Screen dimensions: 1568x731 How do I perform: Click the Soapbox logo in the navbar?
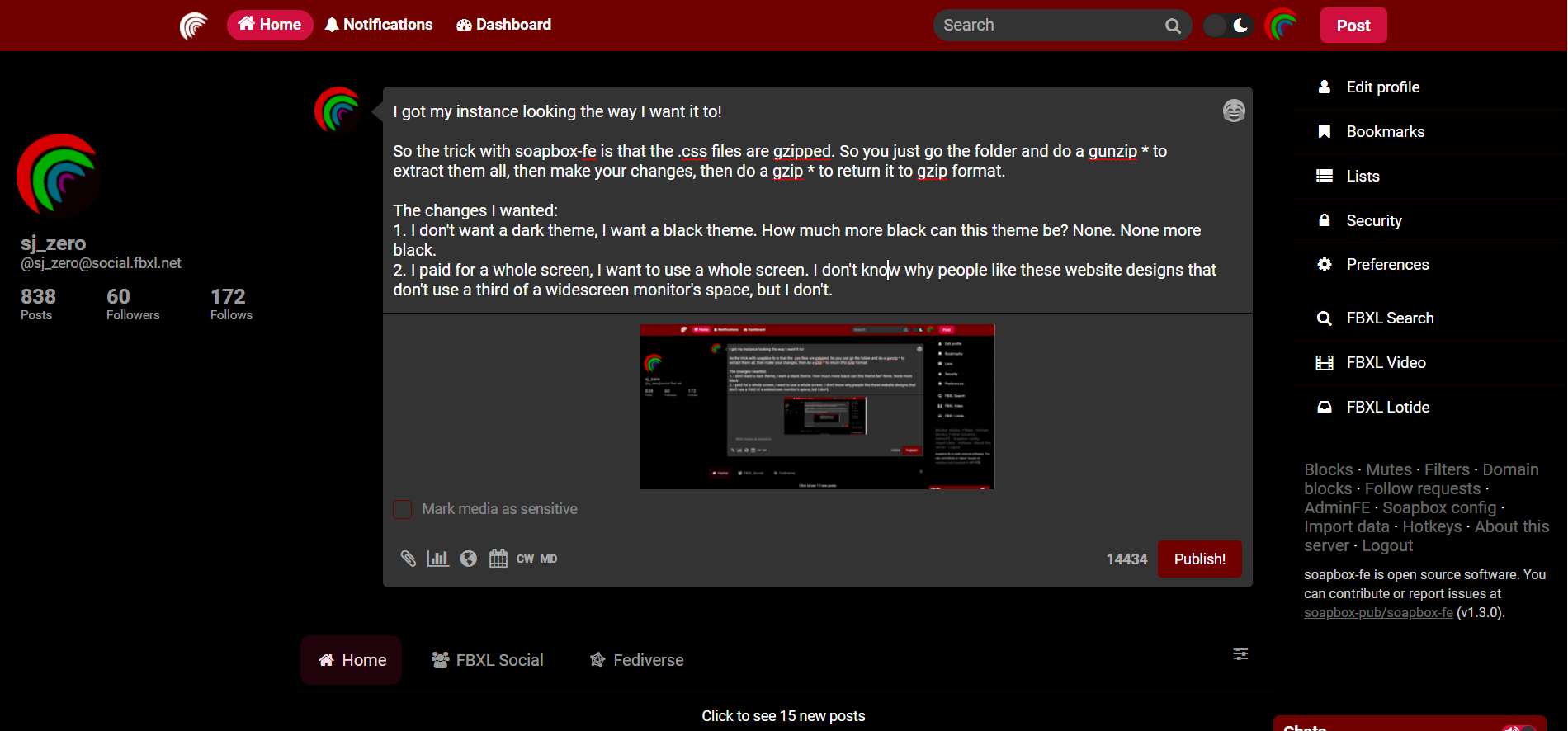coord(194,26)
